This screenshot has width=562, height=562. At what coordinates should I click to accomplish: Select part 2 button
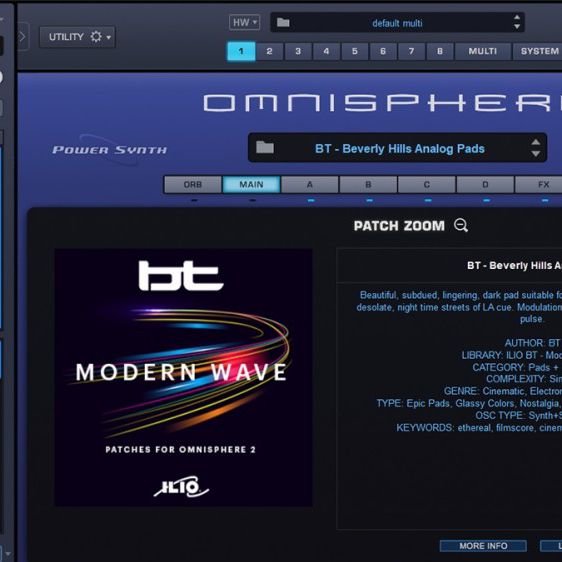coord(270,51)
